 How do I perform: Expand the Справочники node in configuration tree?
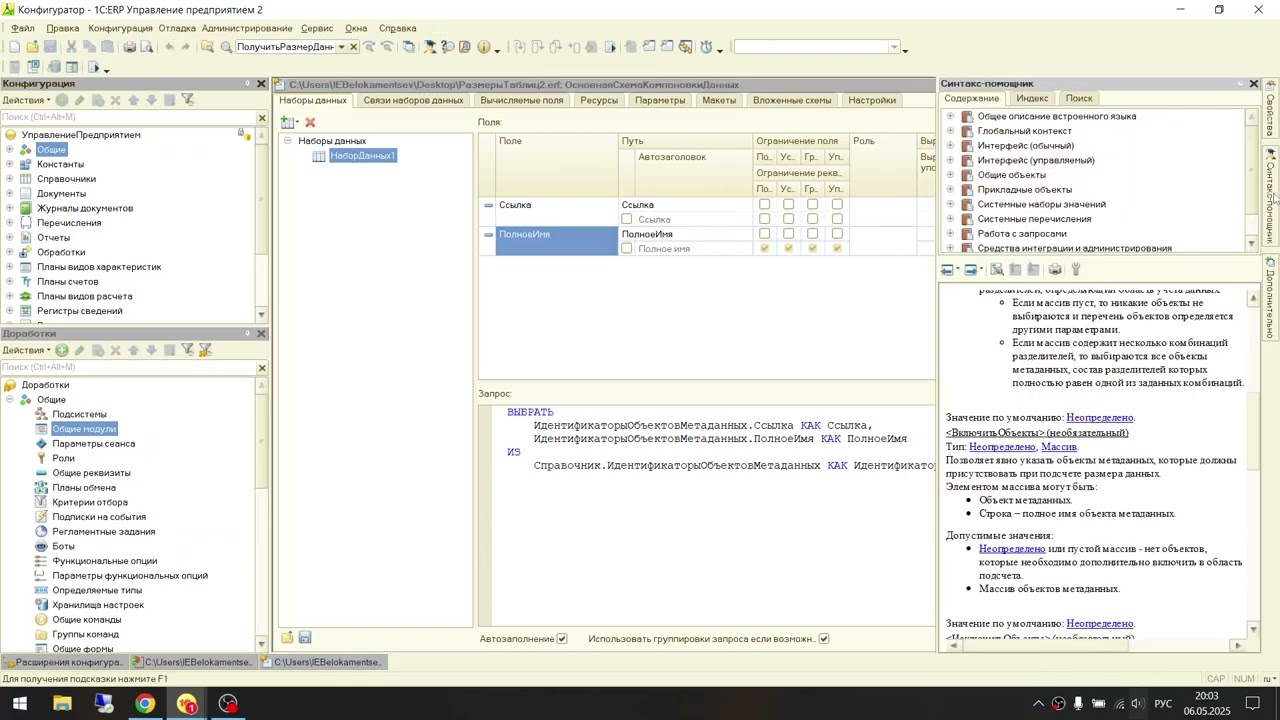(x=10, y=179)
